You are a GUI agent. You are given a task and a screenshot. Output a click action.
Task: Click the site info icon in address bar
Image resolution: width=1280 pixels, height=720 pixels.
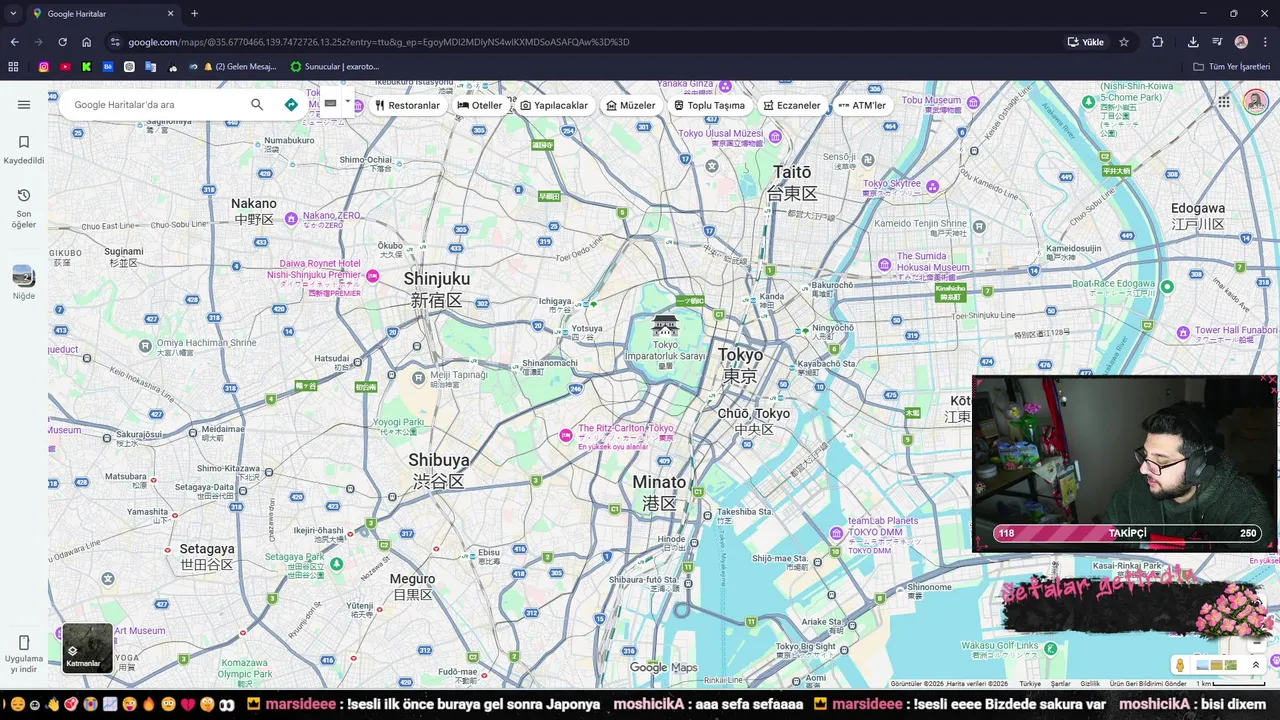click(x=115, y=42)
